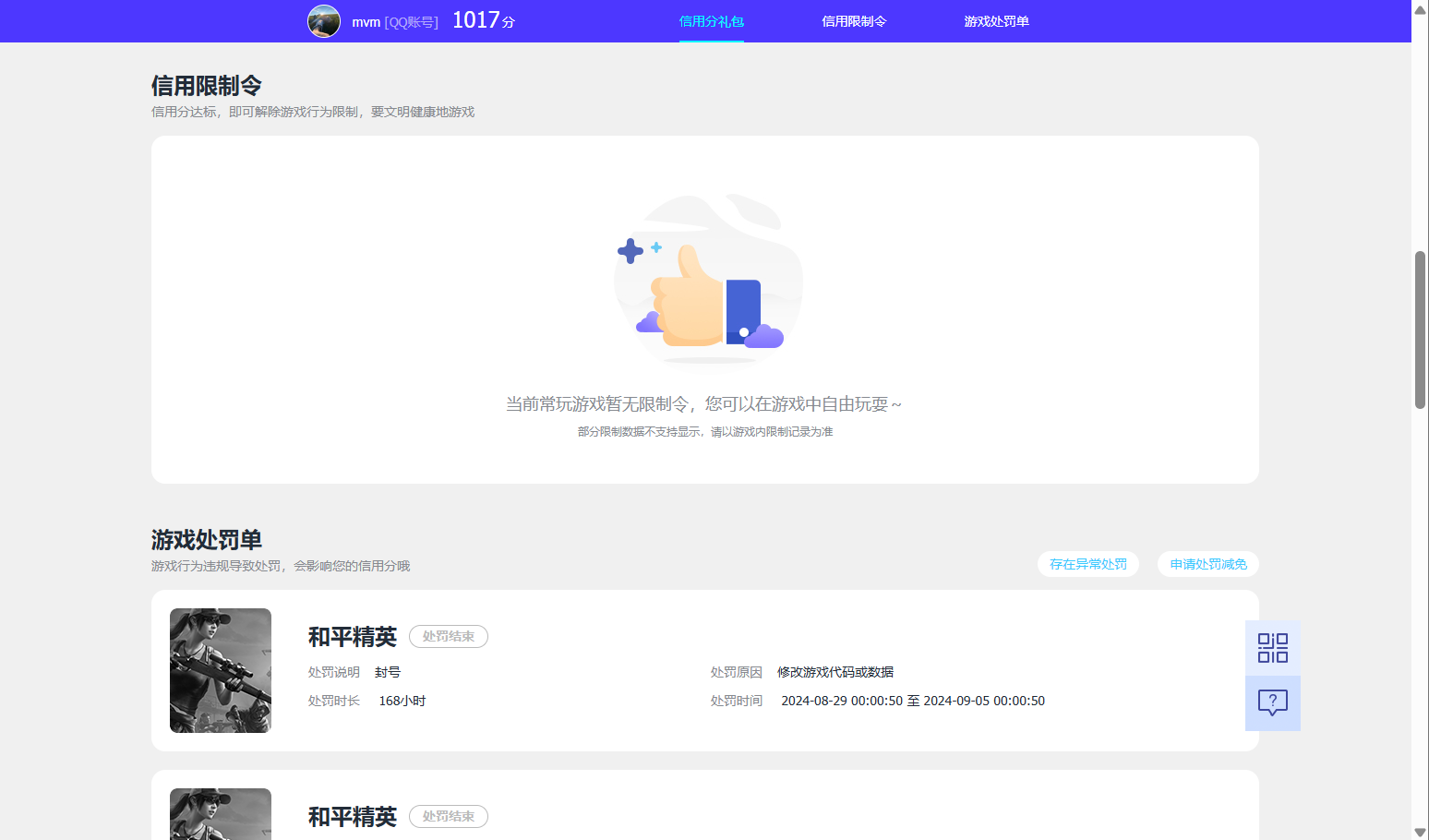Click 修改游戏代码或数据 penalty reason text

835,672
